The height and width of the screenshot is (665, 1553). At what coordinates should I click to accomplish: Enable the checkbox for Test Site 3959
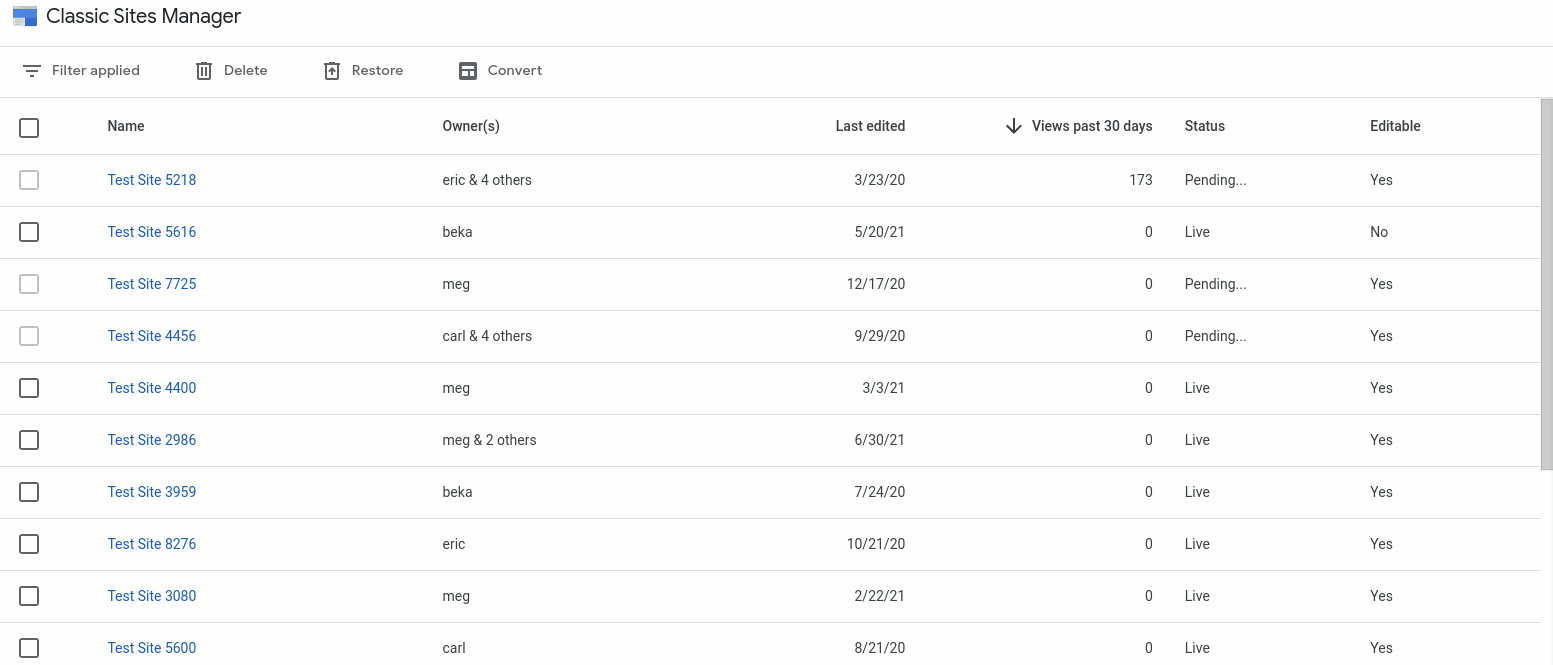click(x=29, y=492)
